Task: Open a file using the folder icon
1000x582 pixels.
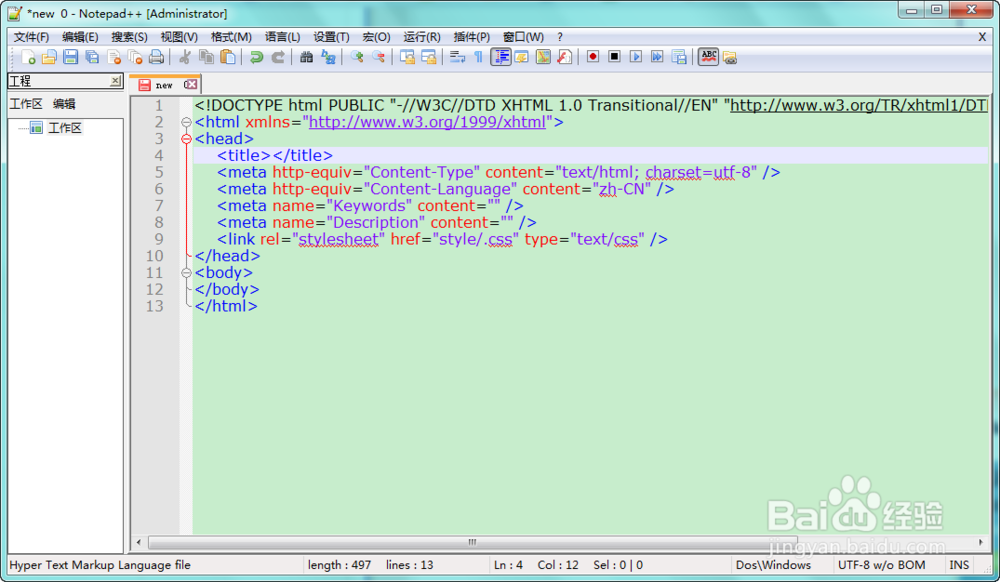Action: point(49,57)
